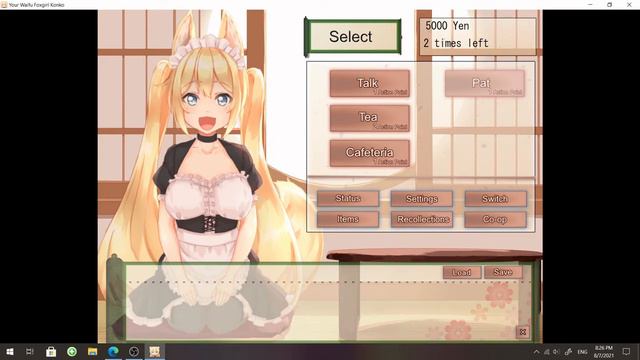Open the game Settings
Image resolution: width=640 pixels, height=360 pixels.
pyautogui.click(x=422, y=198)
